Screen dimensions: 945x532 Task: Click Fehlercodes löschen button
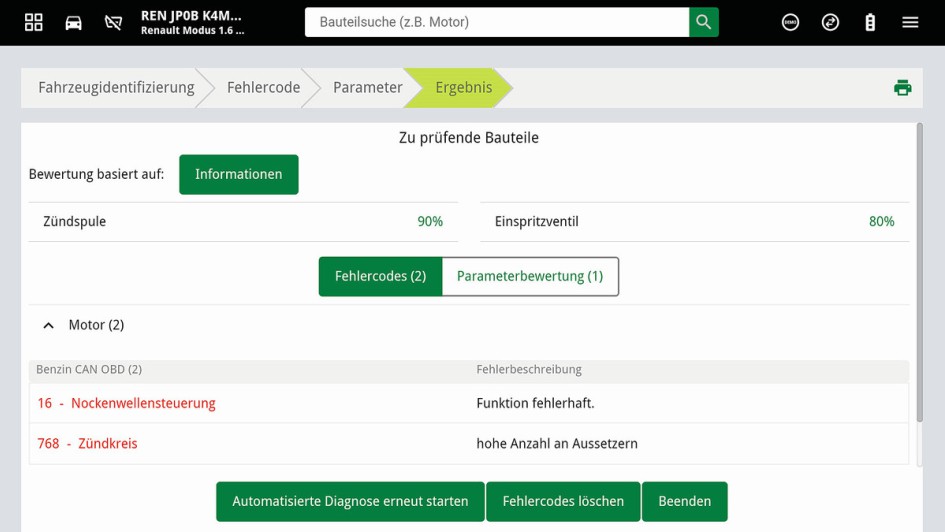point(563,501)
